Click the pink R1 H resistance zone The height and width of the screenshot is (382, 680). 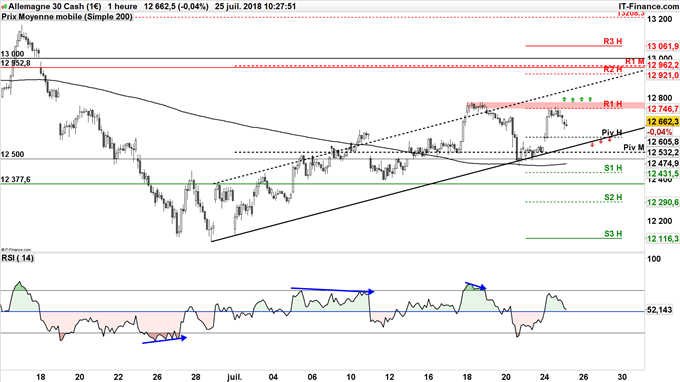[555, 105]
